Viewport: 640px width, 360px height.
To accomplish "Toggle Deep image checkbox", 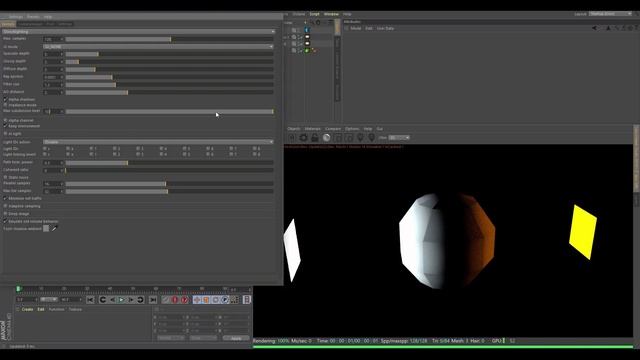I will [5, 213].
